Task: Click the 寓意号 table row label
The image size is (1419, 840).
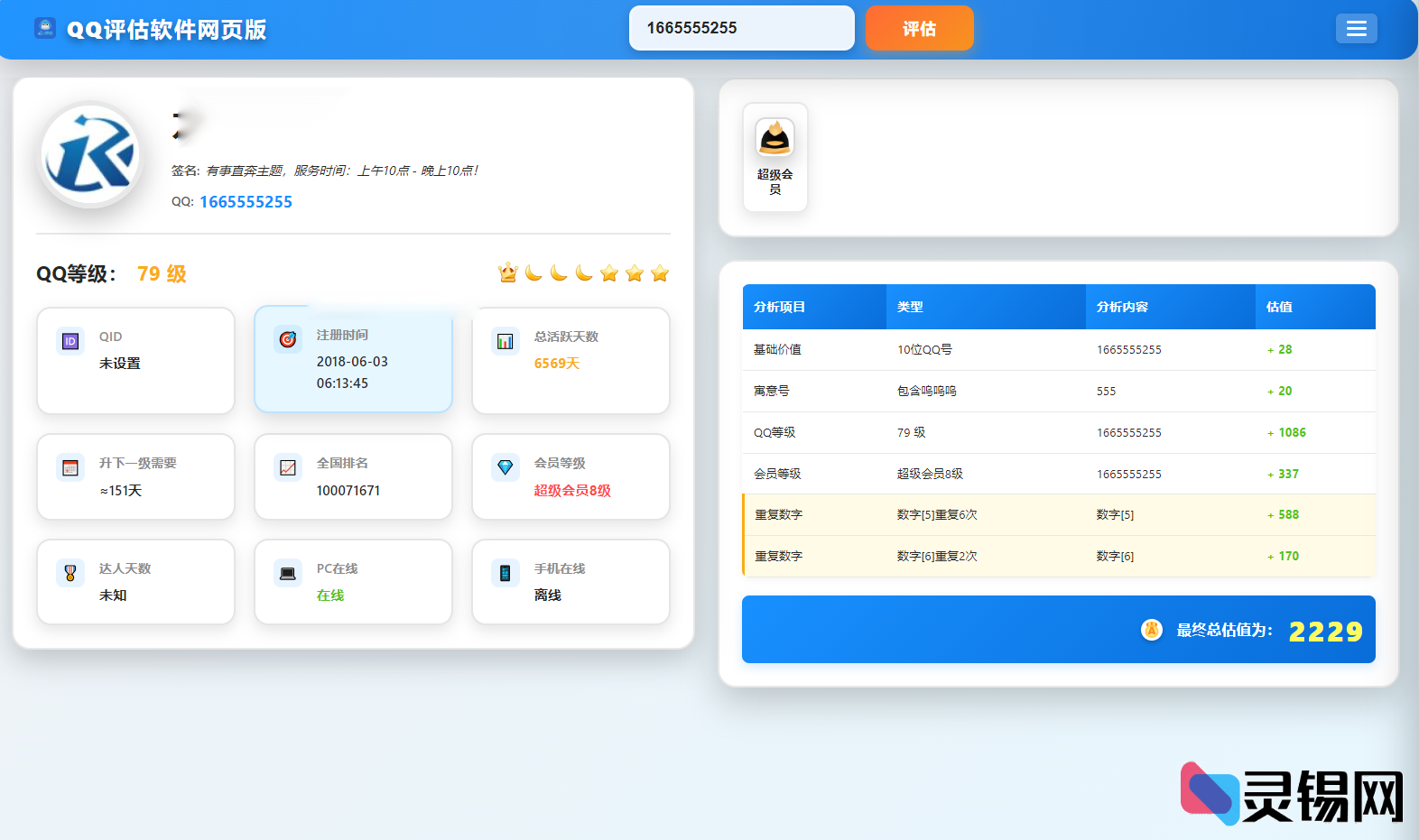Action: 772,391
